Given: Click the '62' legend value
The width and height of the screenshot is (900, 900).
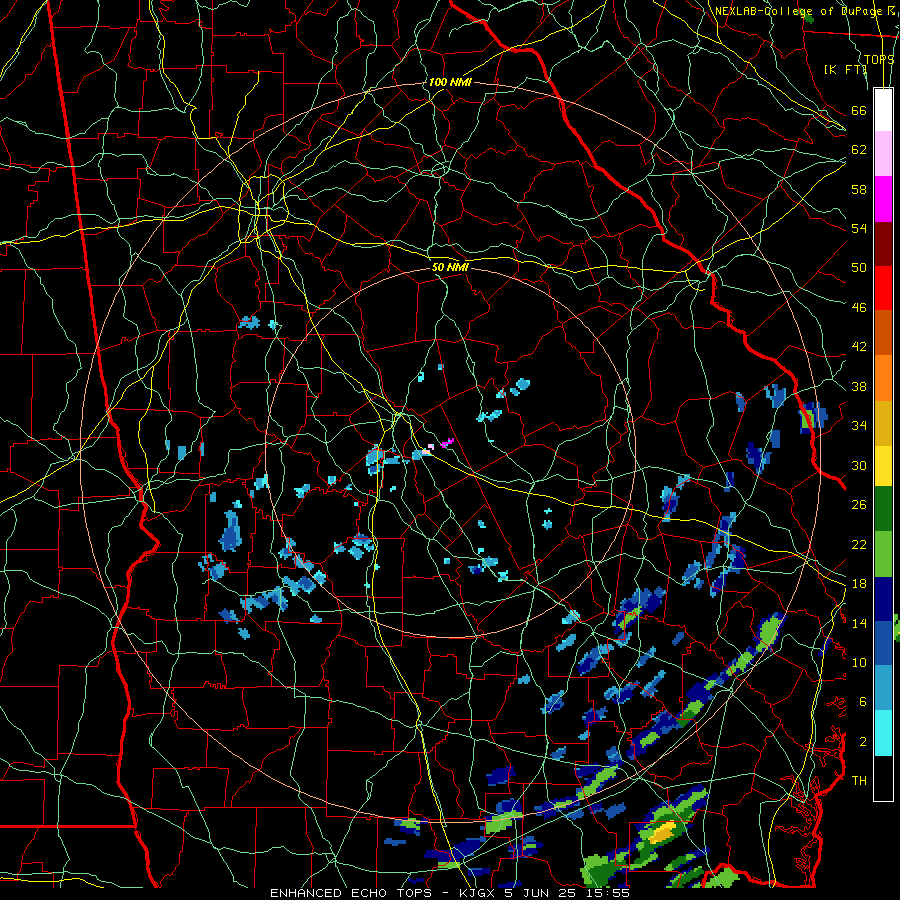Looking at the screenshot, I should (x=859, y=150).
